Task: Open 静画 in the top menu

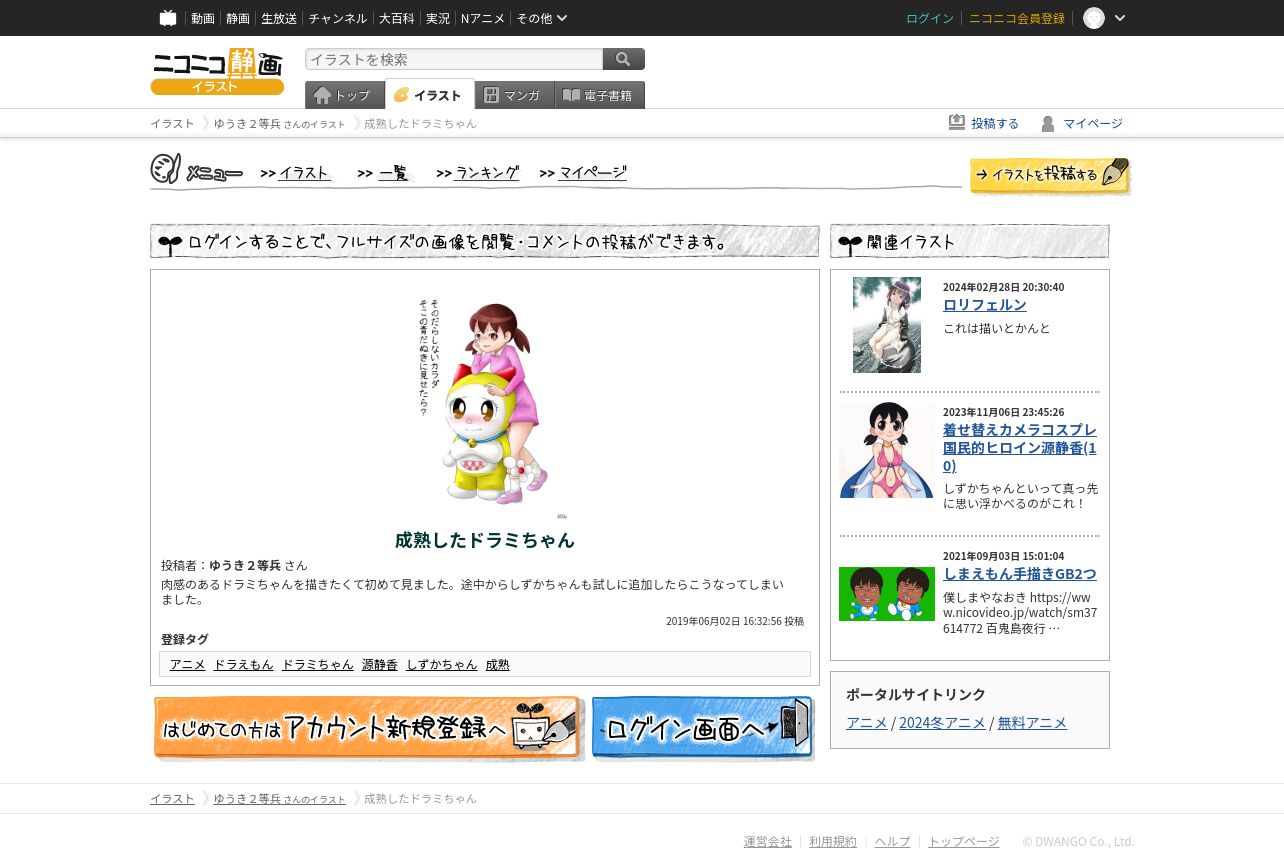Action: (238, 18)
